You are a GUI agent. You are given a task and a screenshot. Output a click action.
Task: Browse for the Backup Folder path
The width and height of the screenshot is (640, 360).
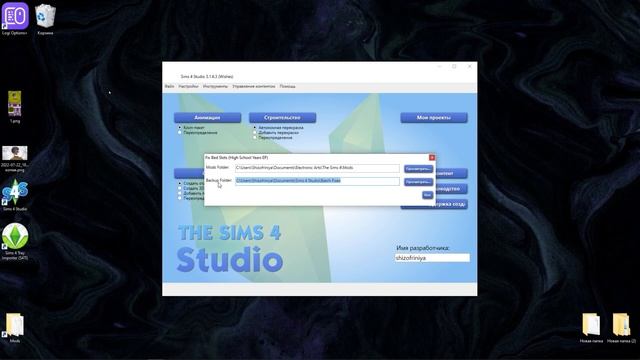coord(418,182)
